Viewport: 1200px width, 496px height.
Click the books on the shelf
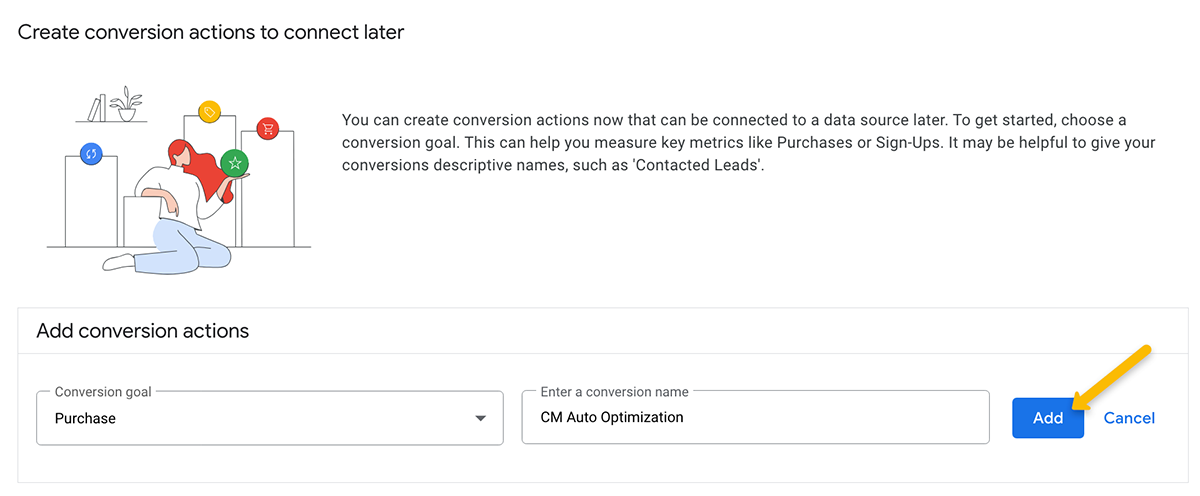pyautogui.click(x=95, y=108)
